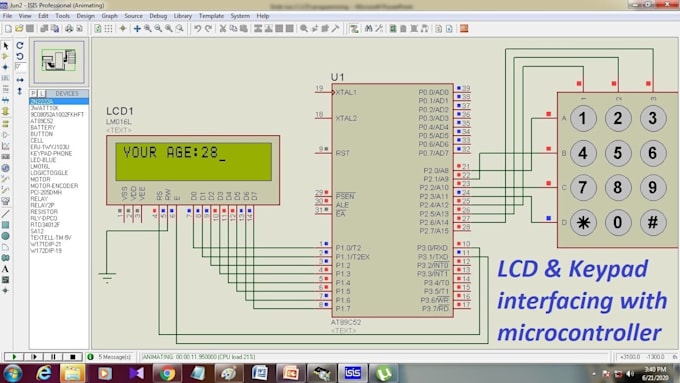
Task: Open Search and Tag binoculars tool
Action: (x=368, y=29)
